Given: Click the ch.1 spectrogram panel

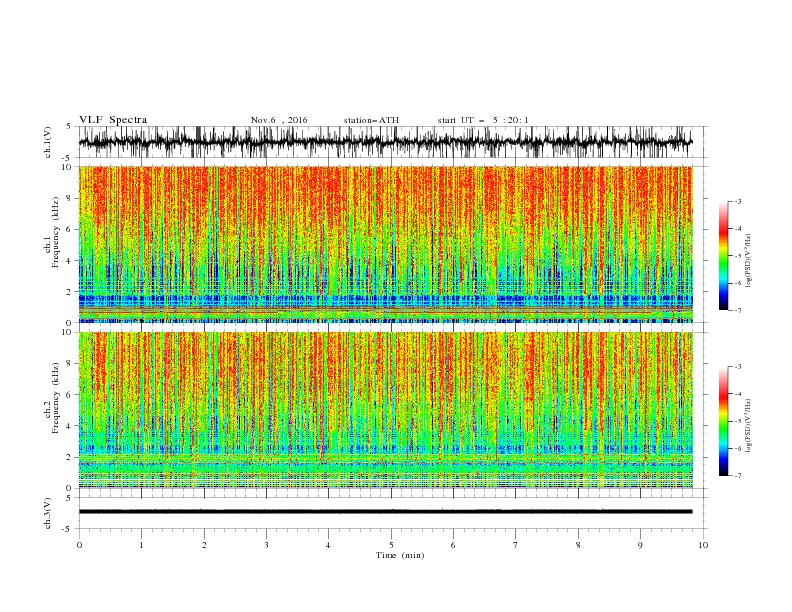Looking at the screenshot, I should click(385, 244).
